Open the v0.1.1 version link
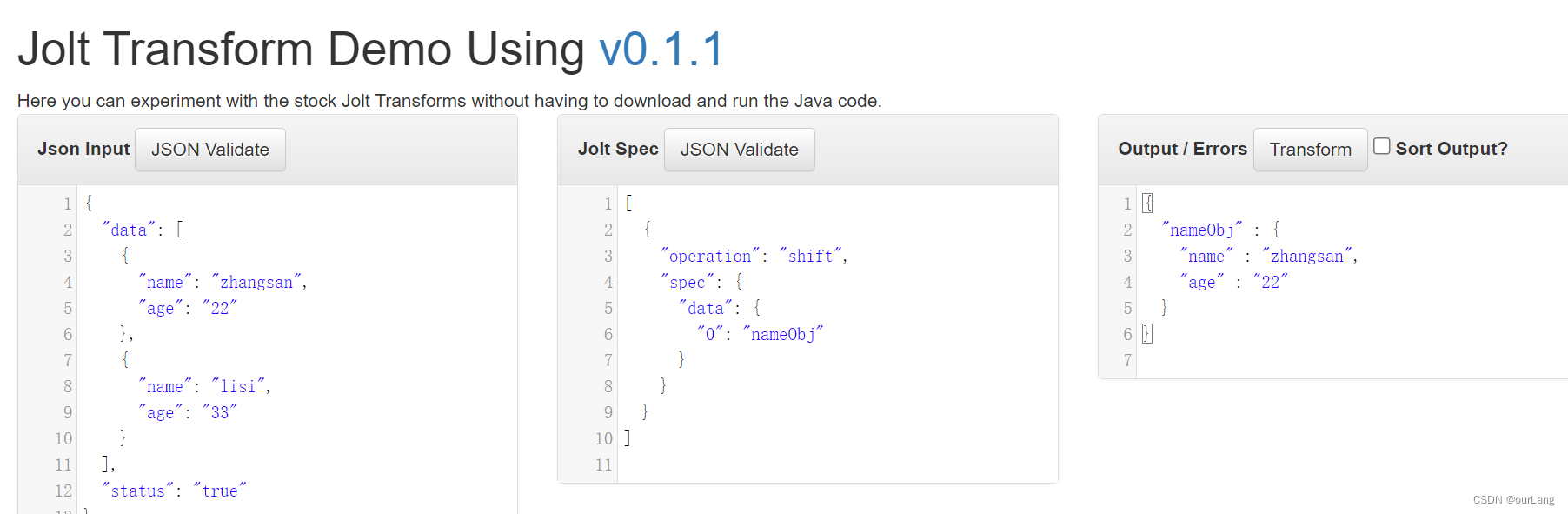This screenshot has width=1568, height=514. 661,49
